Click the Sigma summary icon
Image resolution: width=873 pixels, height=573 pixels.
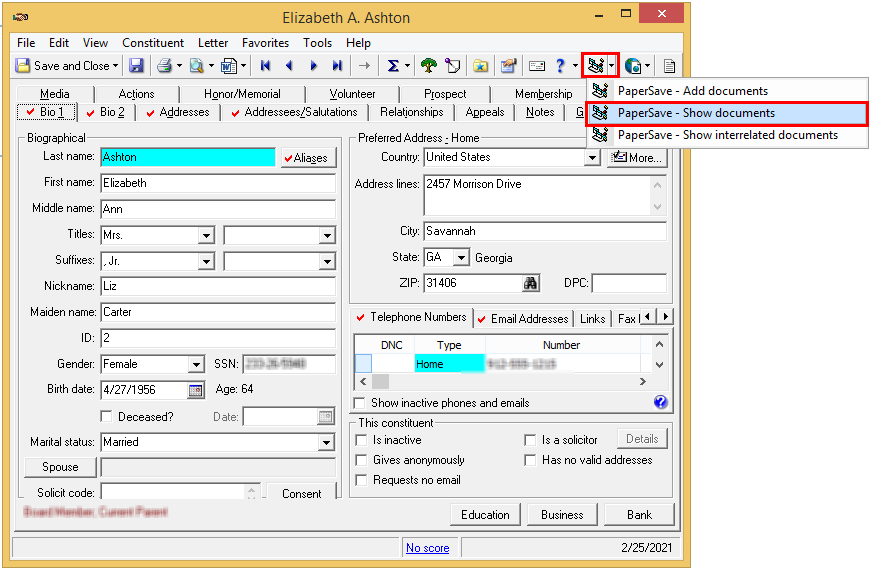393,66
